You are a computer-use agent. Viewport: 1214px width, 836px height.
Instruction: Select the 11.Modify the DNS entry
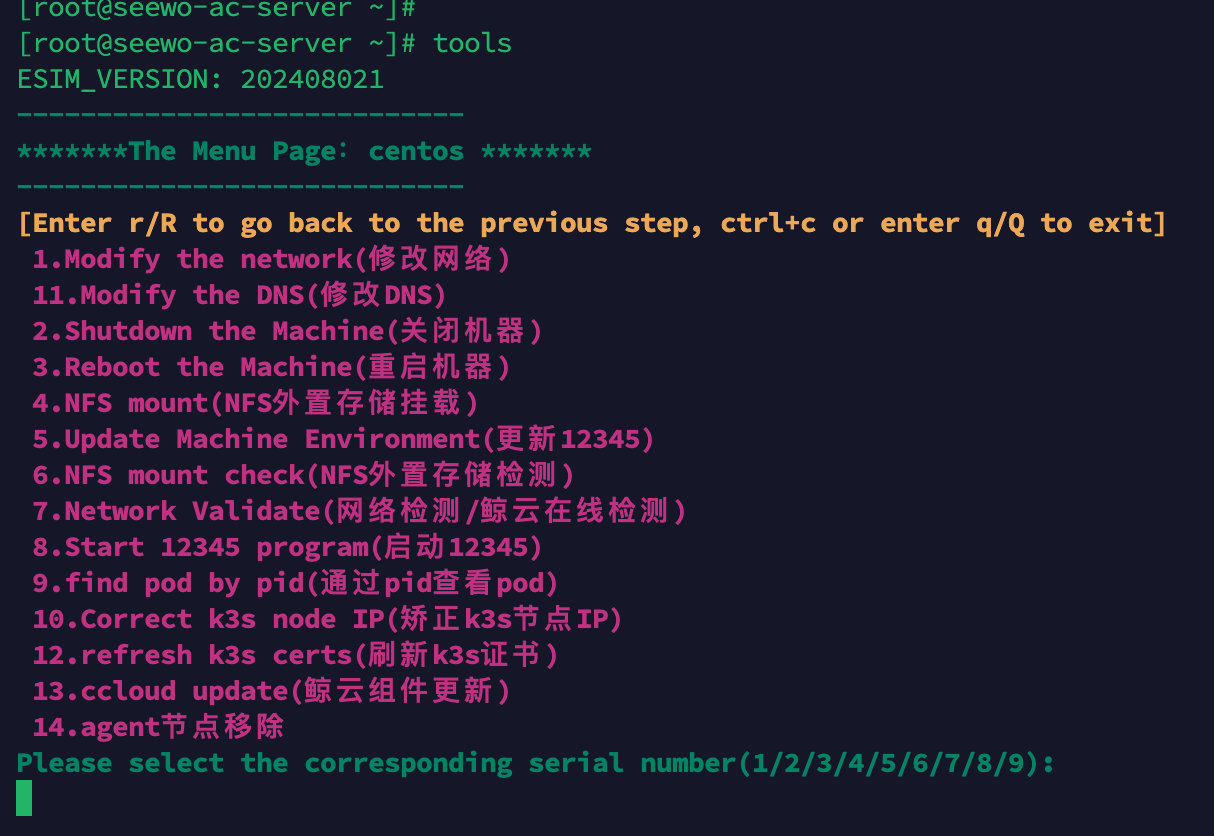[x=240, y=295]
